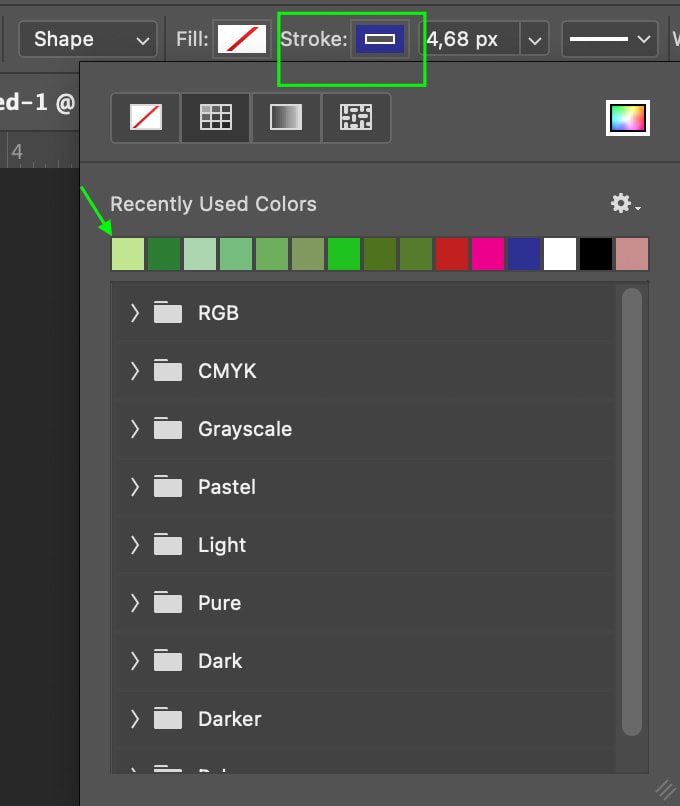Expand the CMYK color group
680x806 pixels.
[x=135, y=370]
